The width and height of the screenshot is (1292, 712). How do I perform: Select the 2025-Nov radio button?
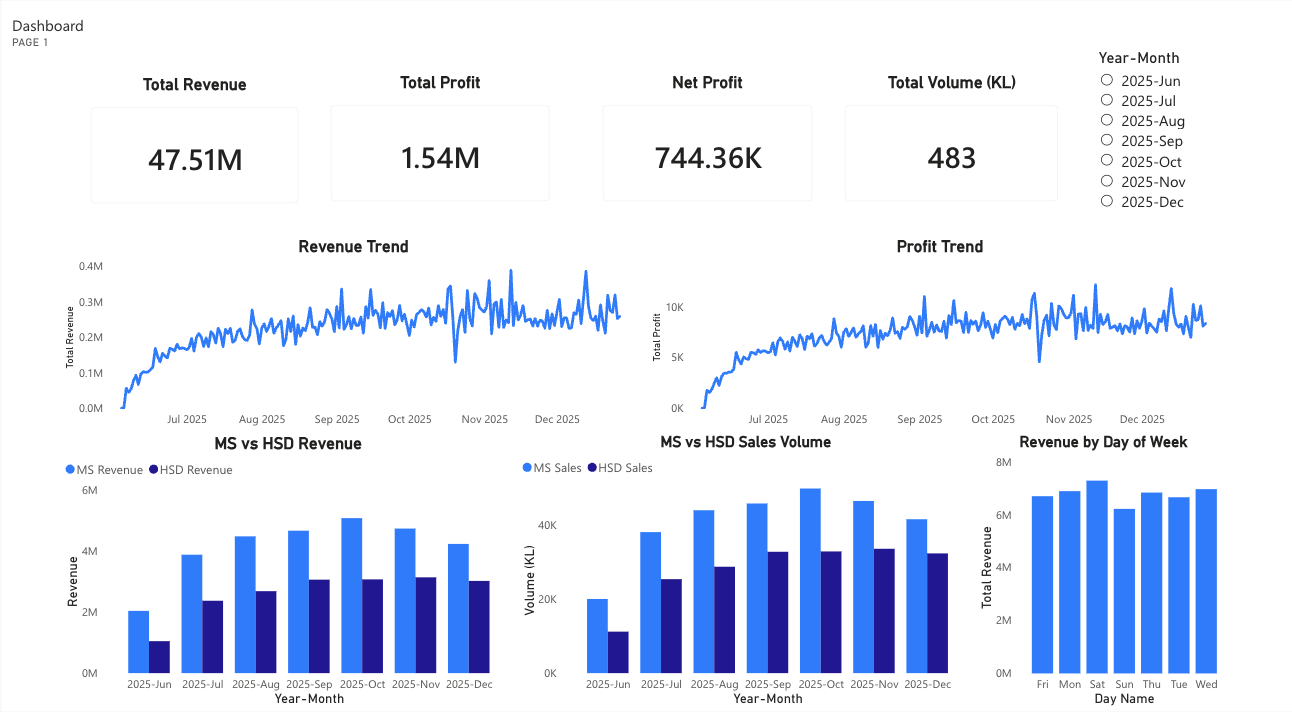[x=1107, y=181]
